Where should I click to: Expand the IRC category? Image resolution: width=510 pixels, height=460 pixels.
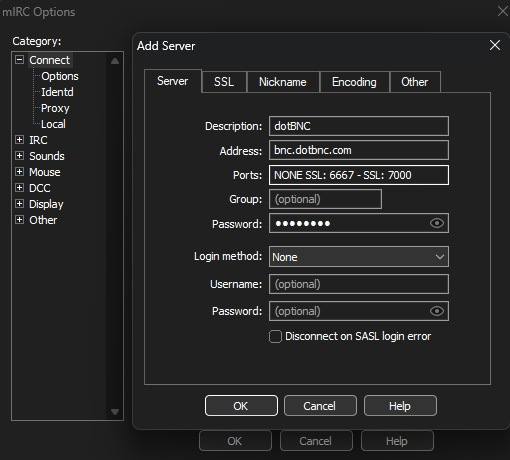(20, 140)
